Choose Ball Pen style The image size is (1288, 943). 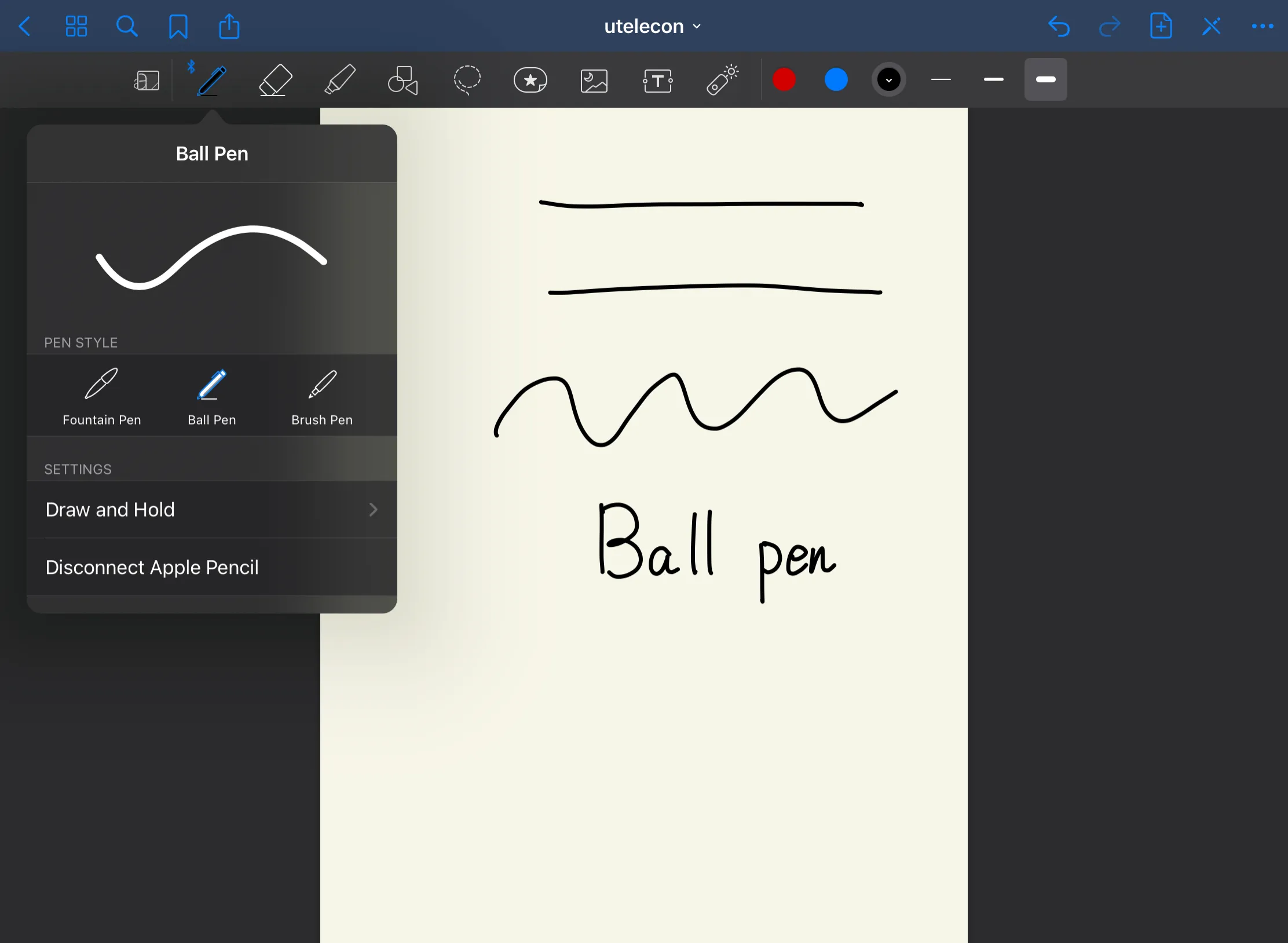(x=212, y=397)
